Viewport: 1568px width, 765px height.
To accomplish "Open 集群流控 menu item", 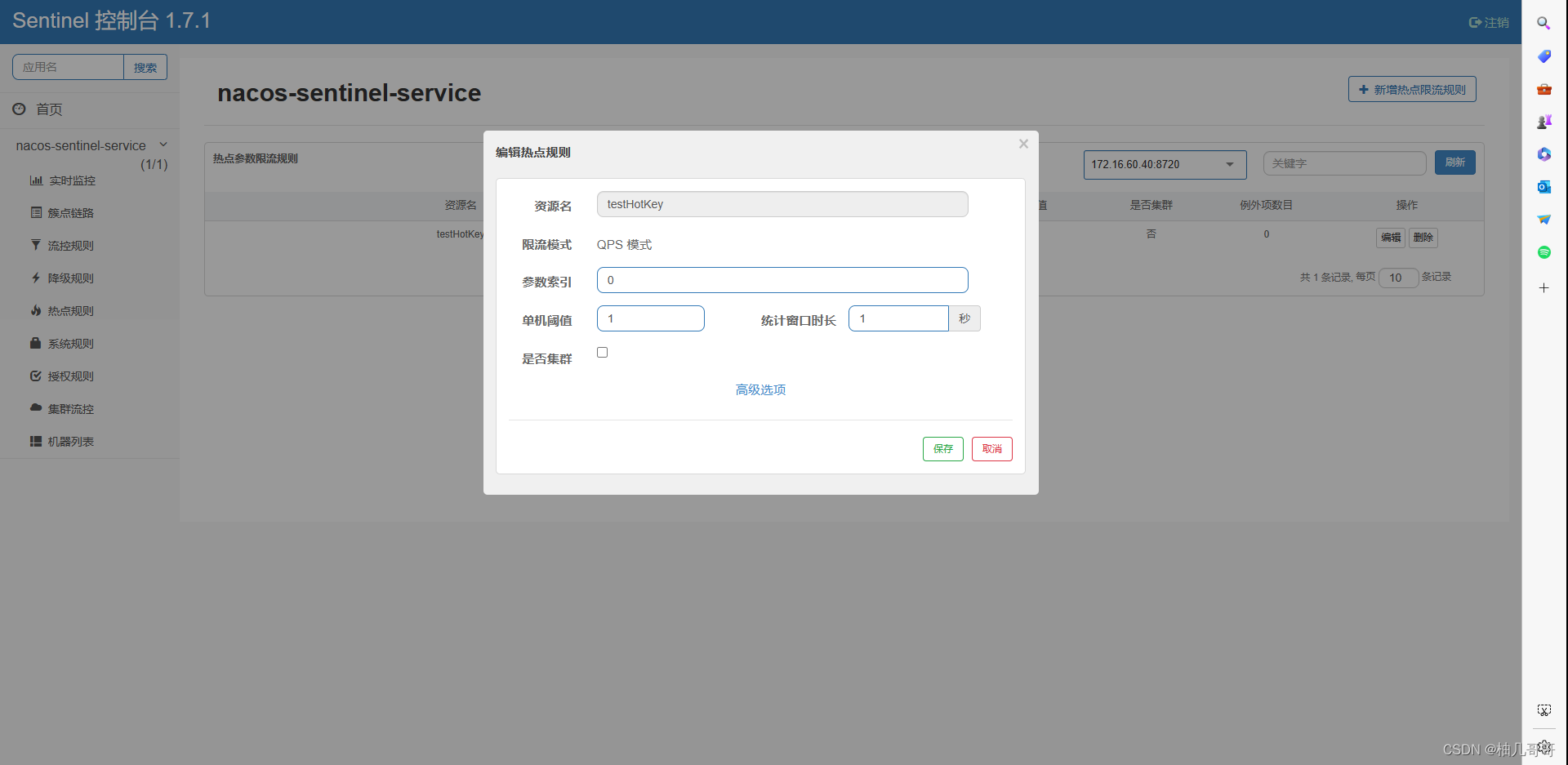I will pos(71,409).
